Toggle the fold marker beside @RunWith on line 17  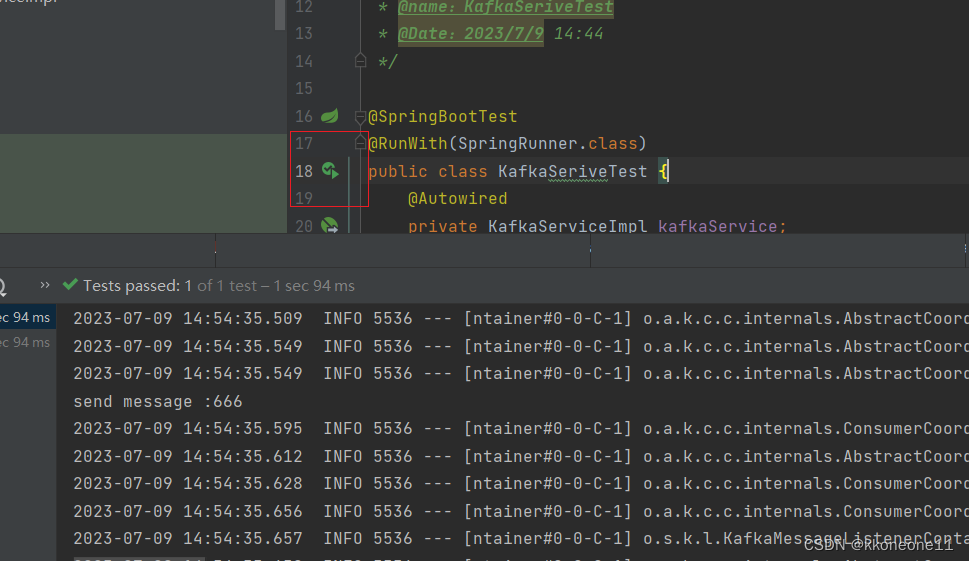click(x=360, y=143)
